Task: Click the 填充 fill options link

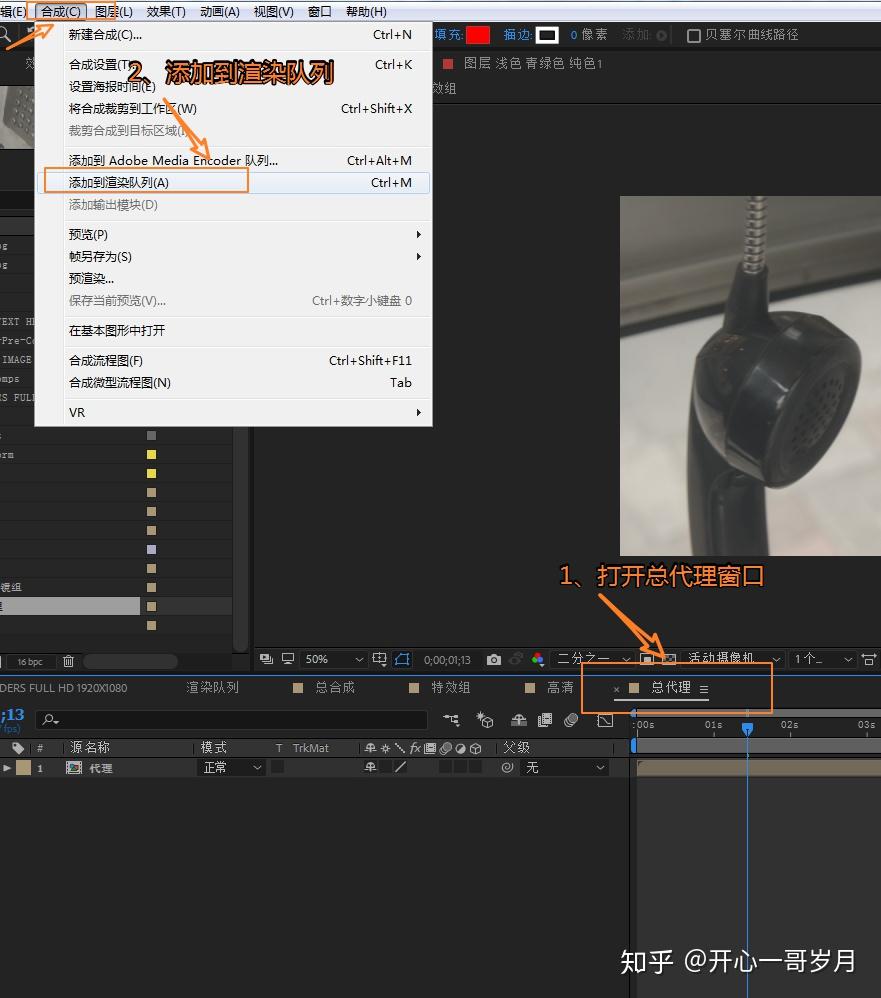Action: 449,34
